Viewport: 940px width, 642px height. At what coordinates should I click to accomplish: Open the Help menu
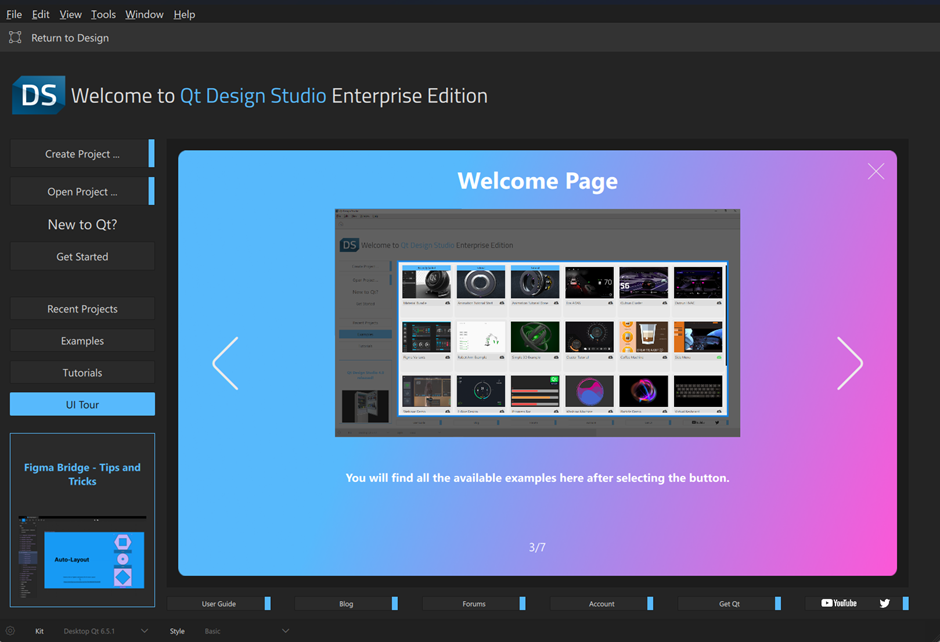tap(184, 15)
